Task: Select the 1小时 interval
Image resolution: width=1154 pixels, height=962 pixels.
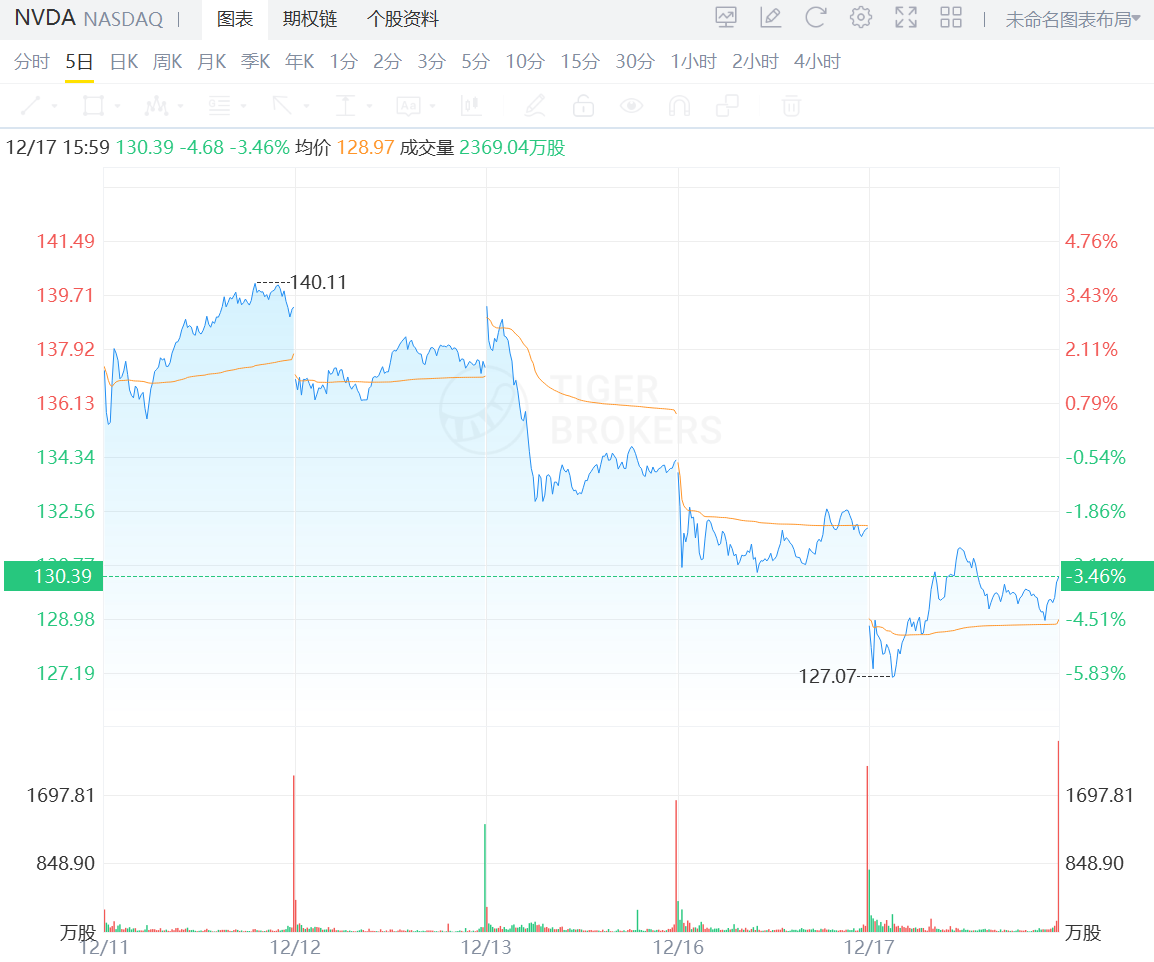Action: tap(693, 61)
